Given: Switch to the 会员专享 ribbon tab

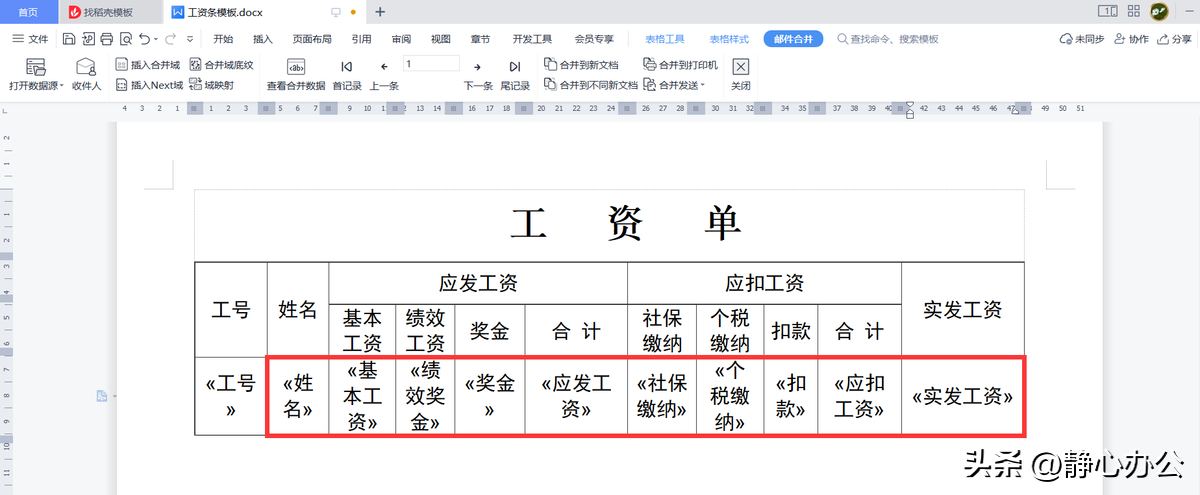Looking at the screenshot, I should 594,39.
